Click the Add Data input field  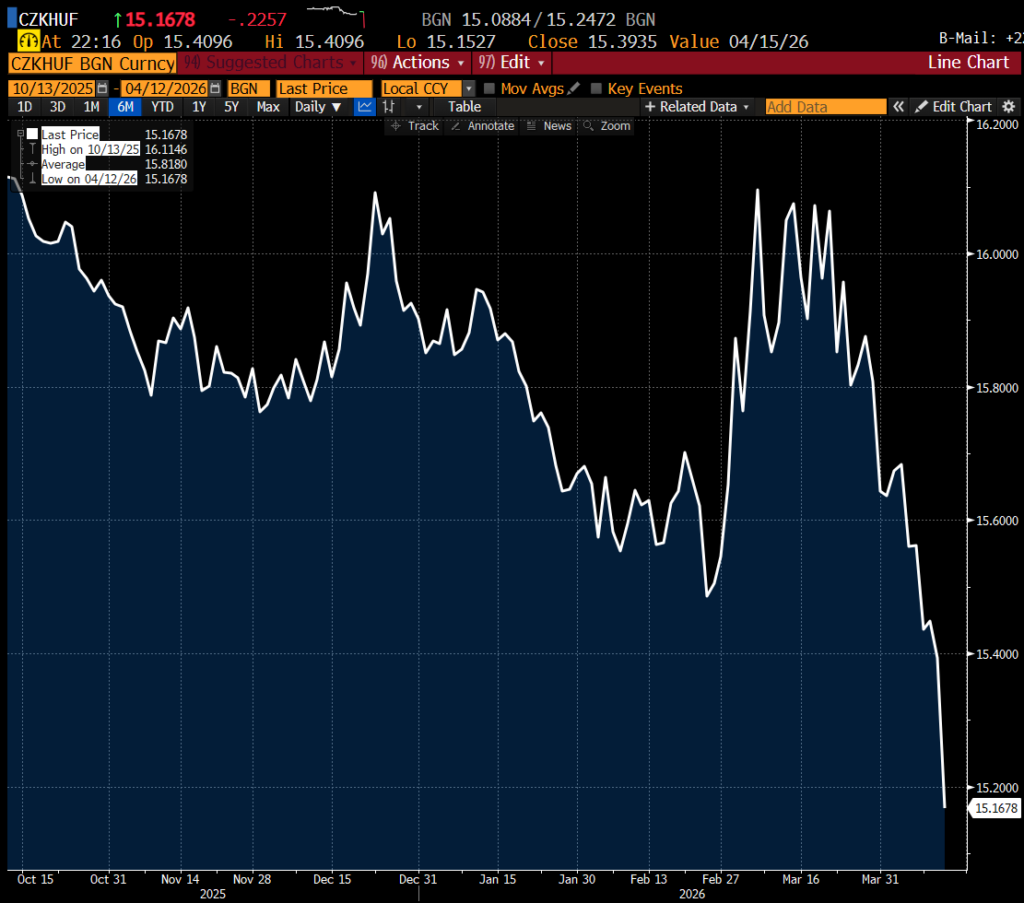tap(825, 107)
